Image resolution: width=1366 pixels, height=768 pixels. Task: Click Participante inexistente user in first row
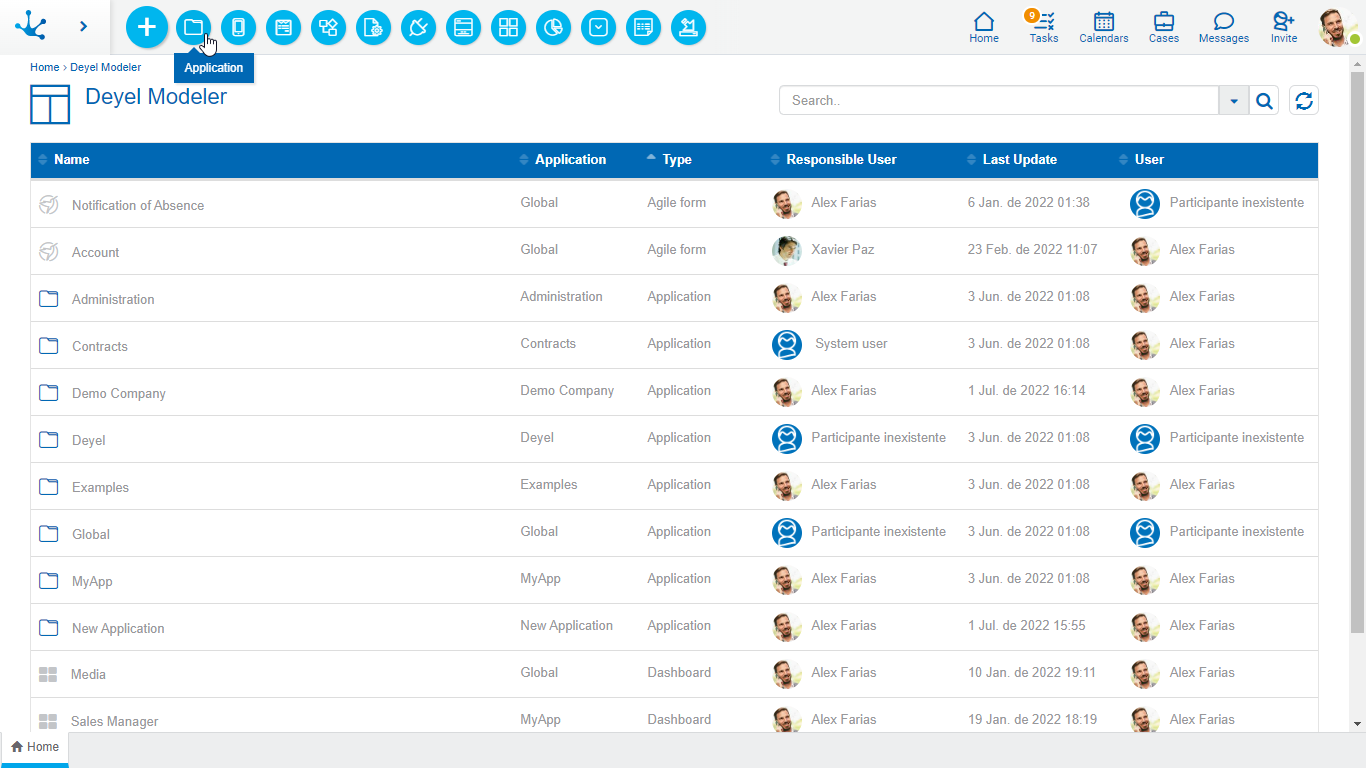tap(1236, 202)
